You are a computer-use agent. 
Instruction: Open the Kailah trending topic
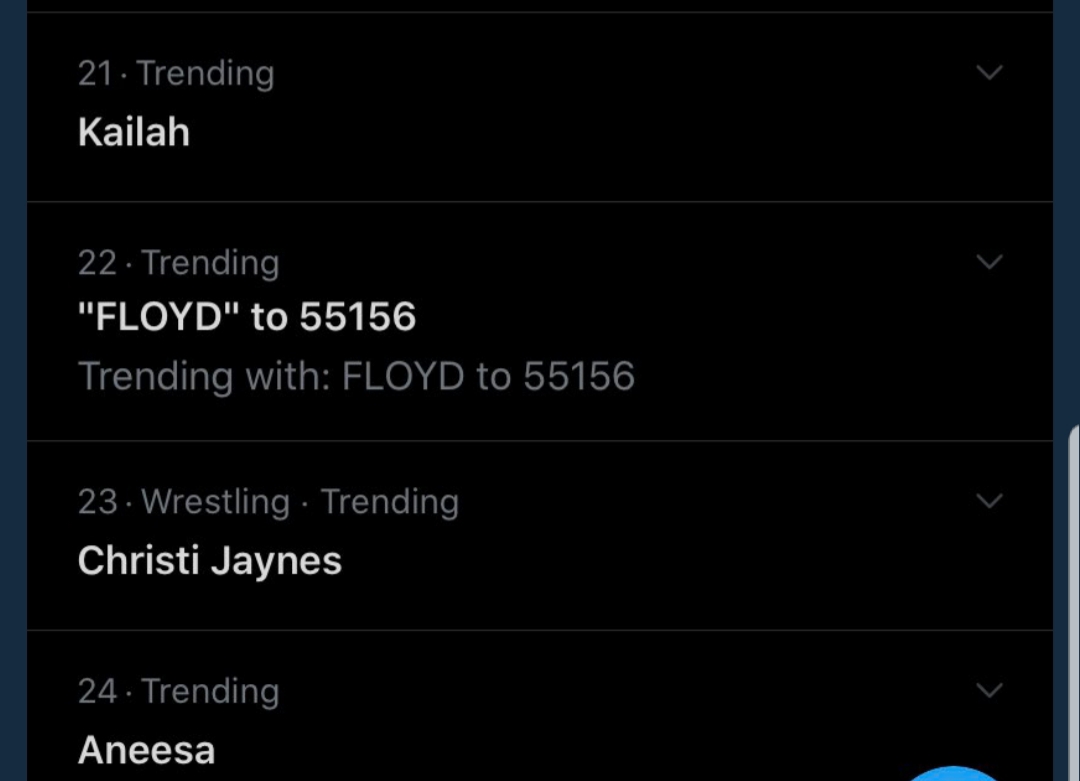point(134,132)
